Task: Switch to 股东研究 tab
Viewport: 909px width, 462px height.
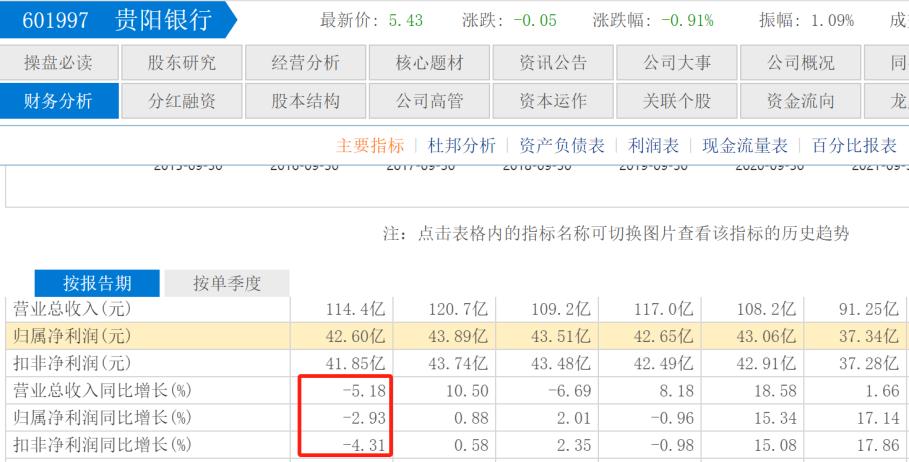Action: click(x=182, y=63)
